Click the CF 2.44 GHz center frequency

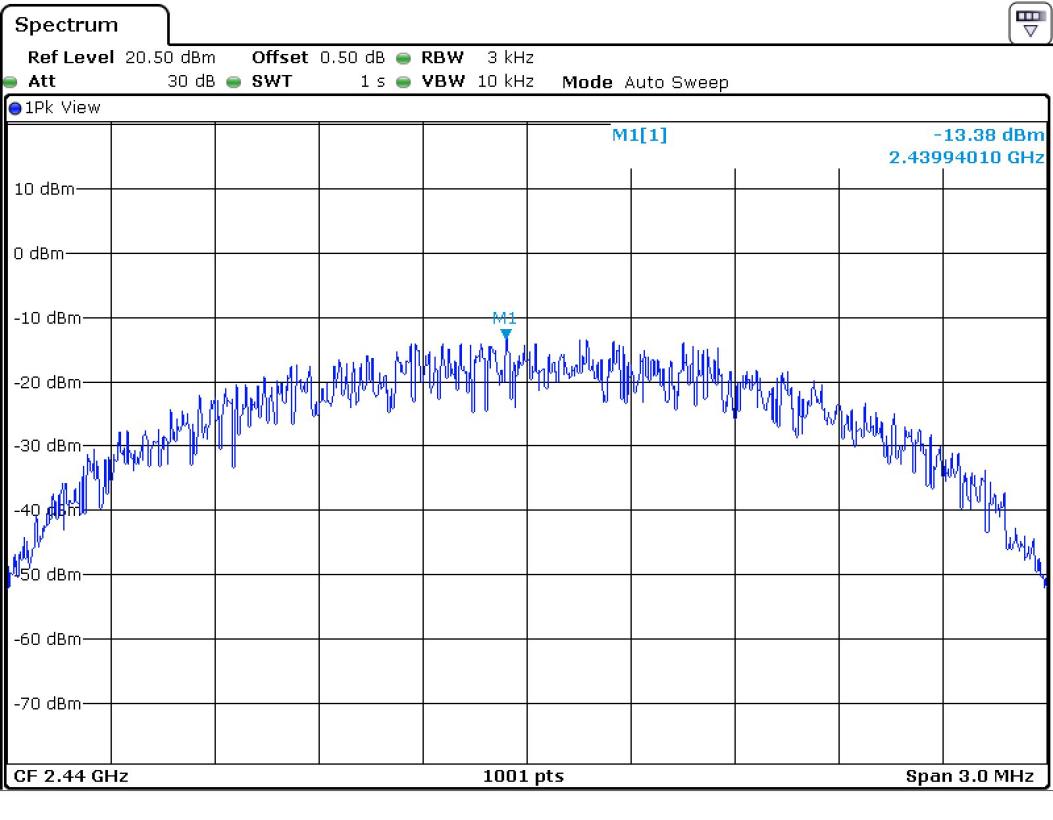point(71,776)
